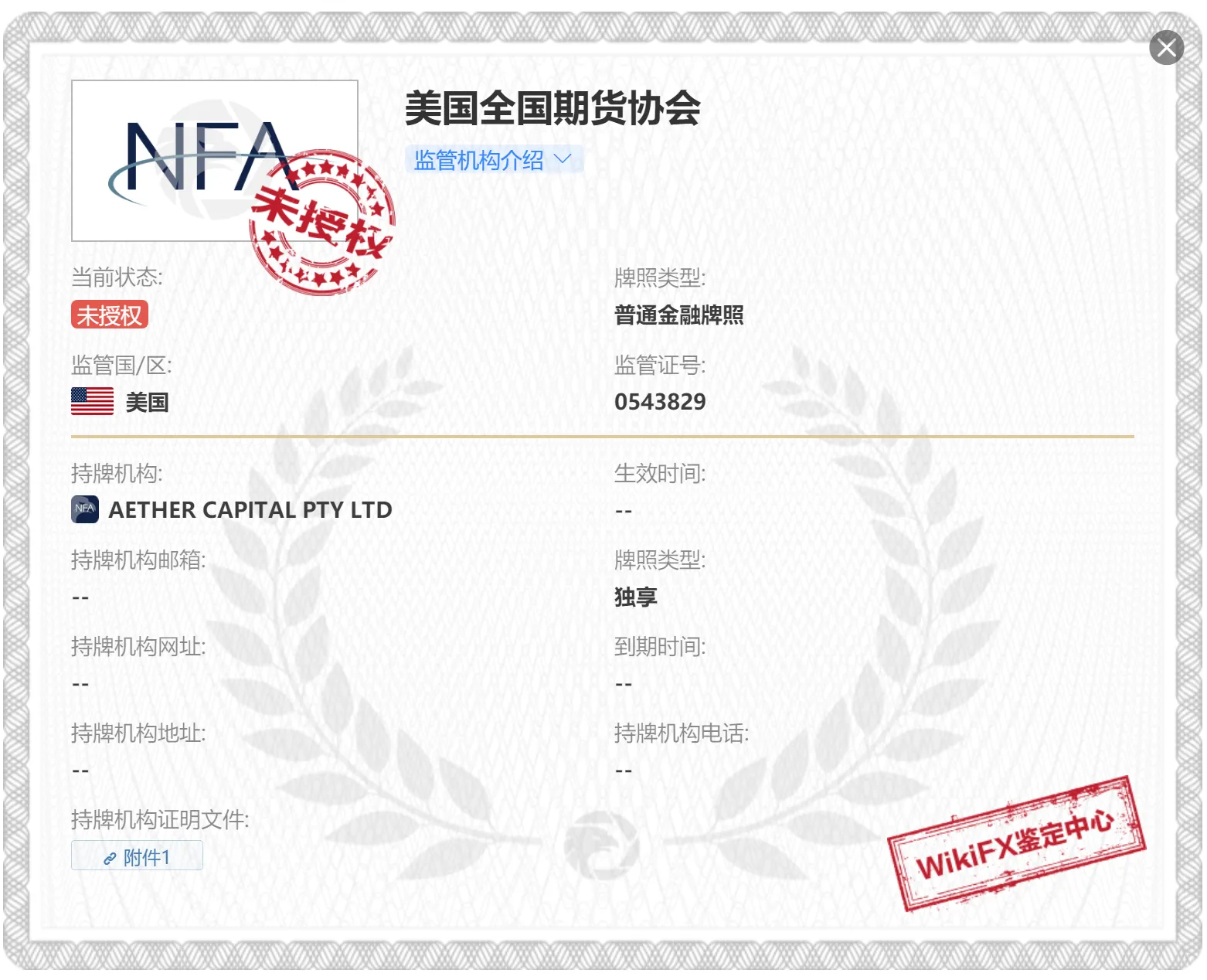This screenshot has height=980, width=1207.
Task: Click the 监管证号 label
Action: [660, 365]
